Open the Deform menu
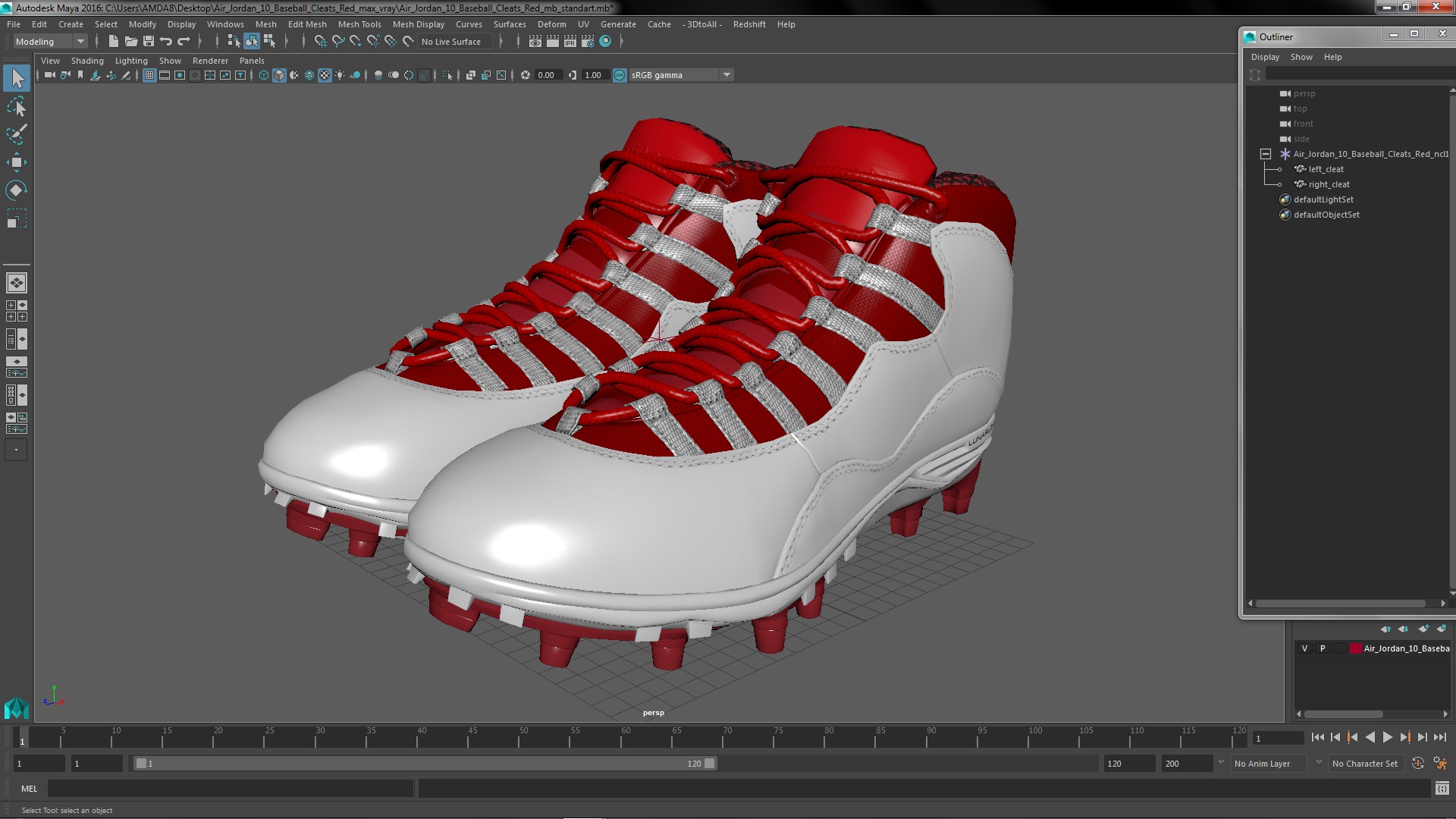The height and width of the screenshot is (819, 1456). (552, 24)
